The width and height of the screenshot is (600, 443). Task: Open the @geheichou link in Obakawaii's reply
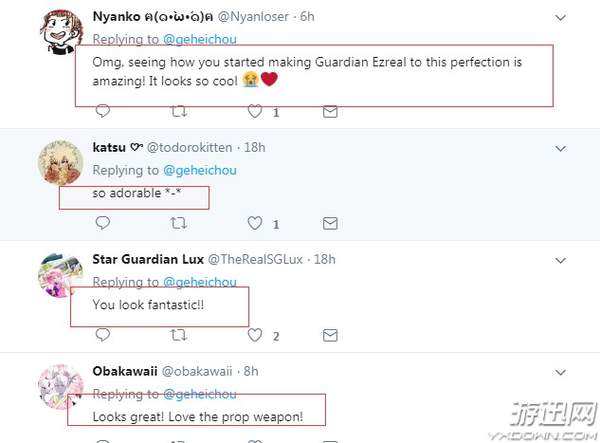tap(200, 393)
